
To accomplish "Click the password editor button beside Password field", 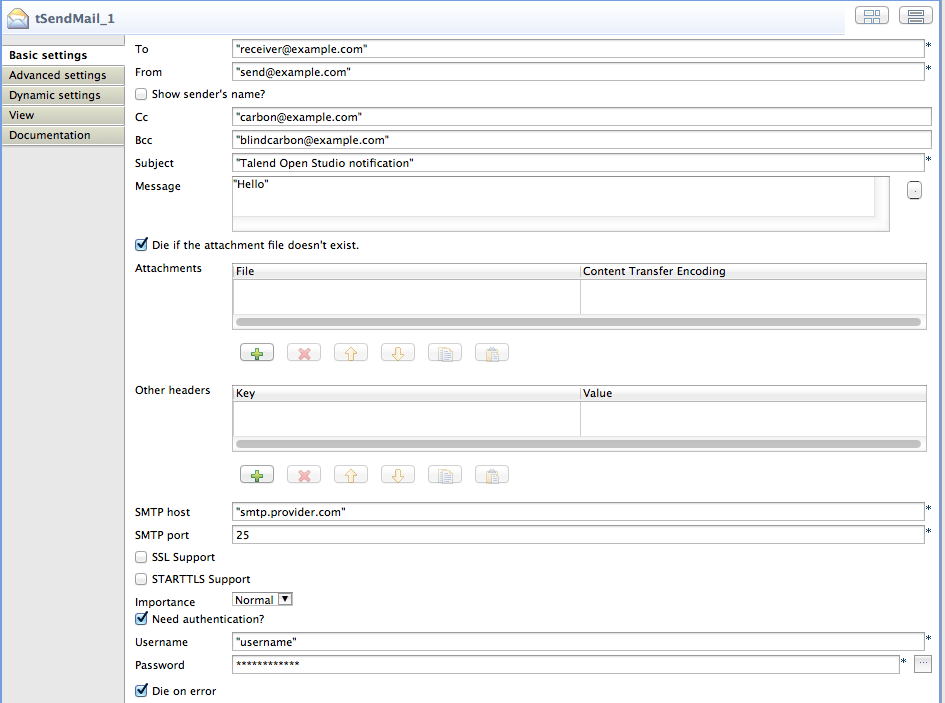I will (923, 664).
